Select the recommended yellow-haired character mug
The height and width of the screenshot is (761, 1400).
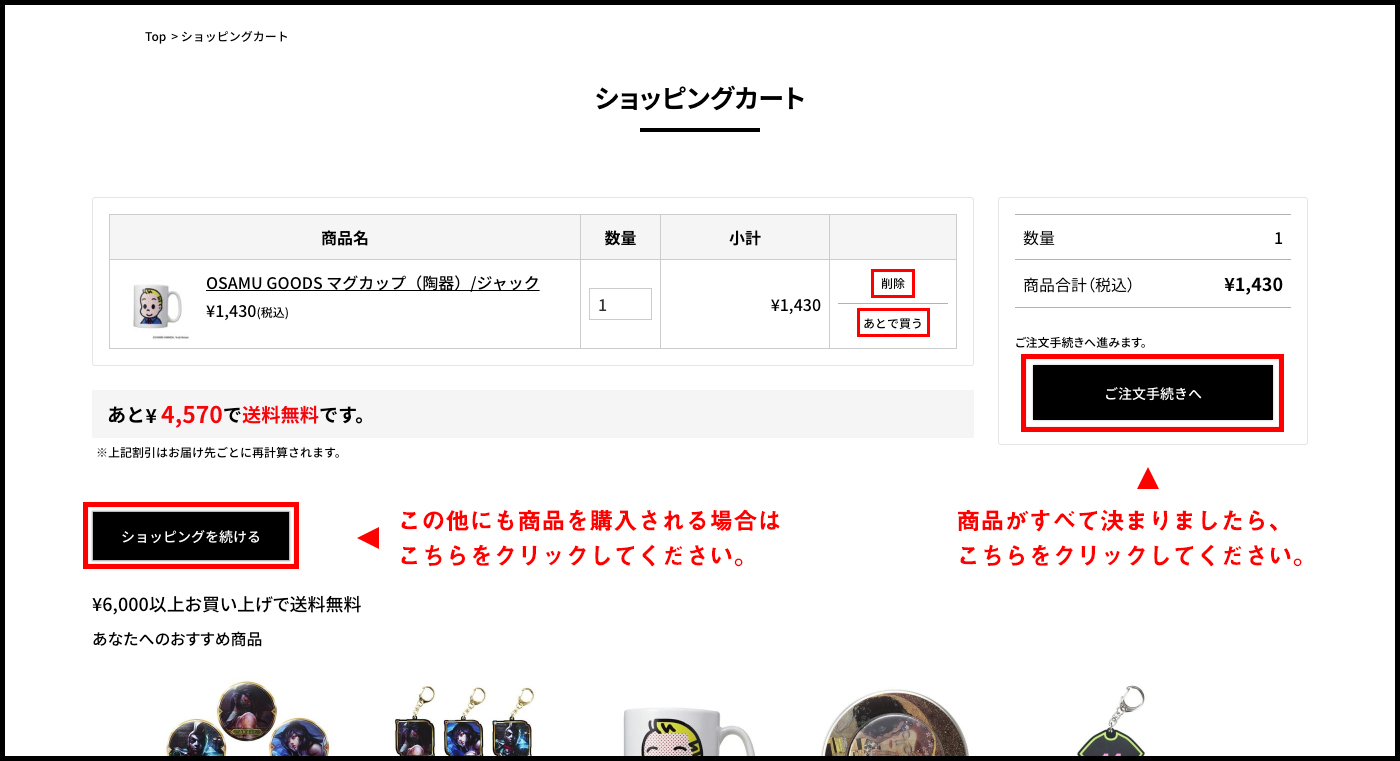pyautogui.click(x=686, y=728)
